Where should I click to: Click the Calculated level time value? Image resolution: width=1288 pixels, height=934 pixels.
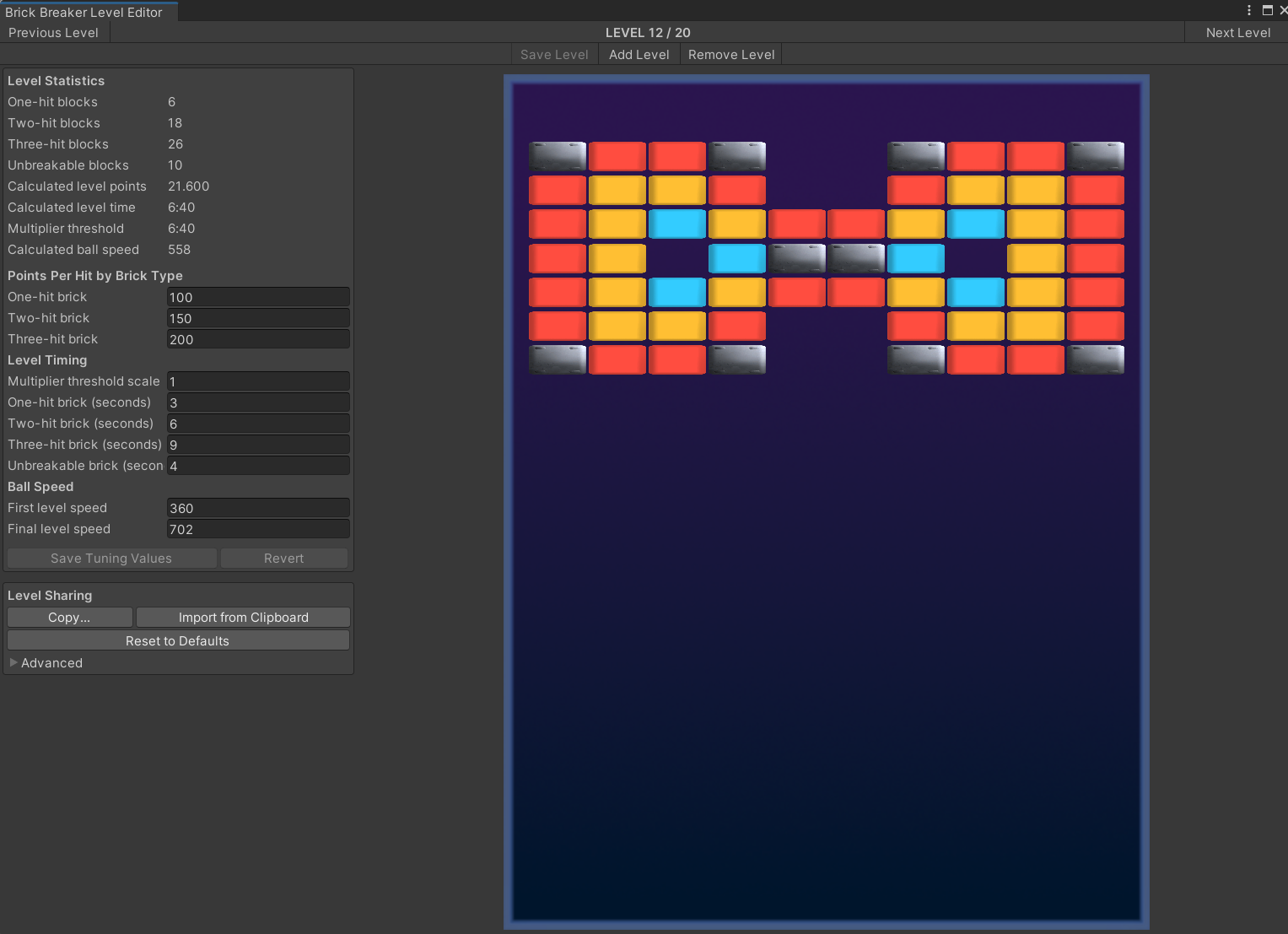point(181,208)
